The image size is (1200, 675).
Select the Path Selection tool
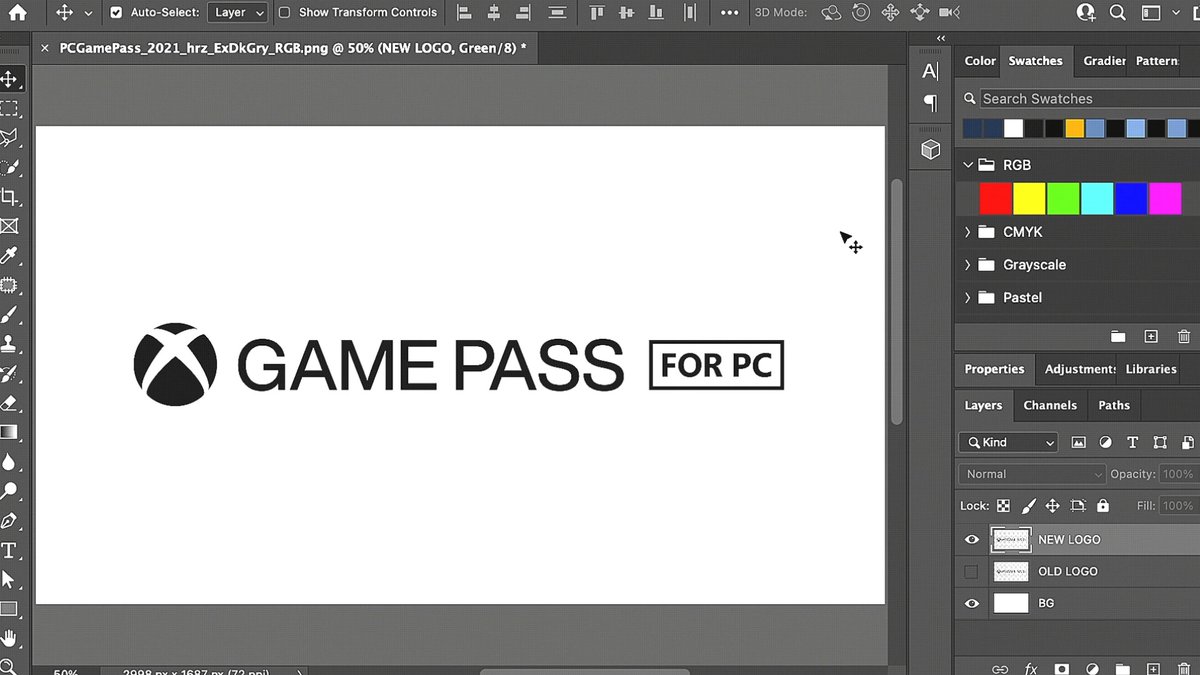click(9, 579)
